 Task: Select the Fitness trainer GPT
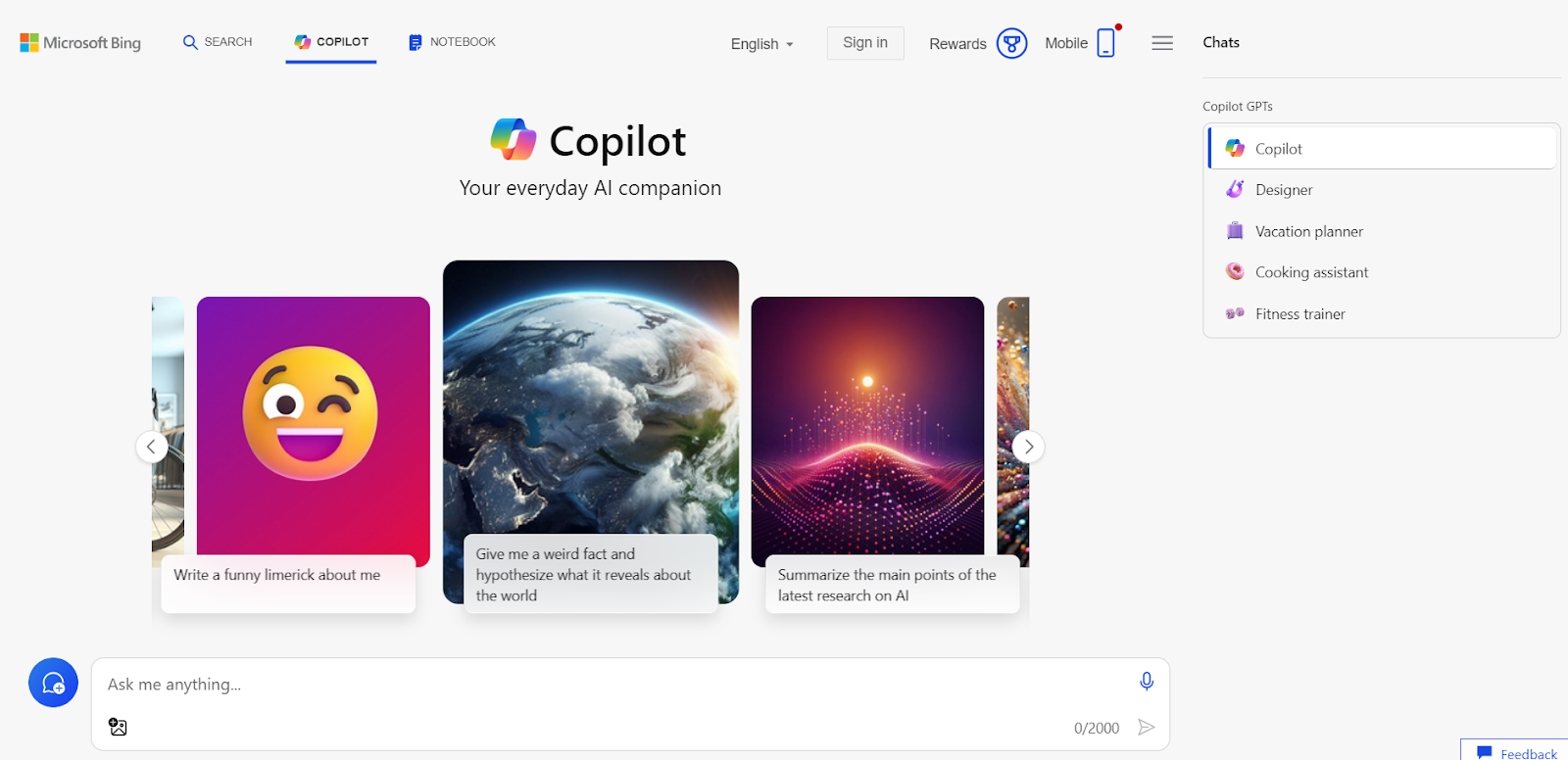click(x=1382, y=313)
